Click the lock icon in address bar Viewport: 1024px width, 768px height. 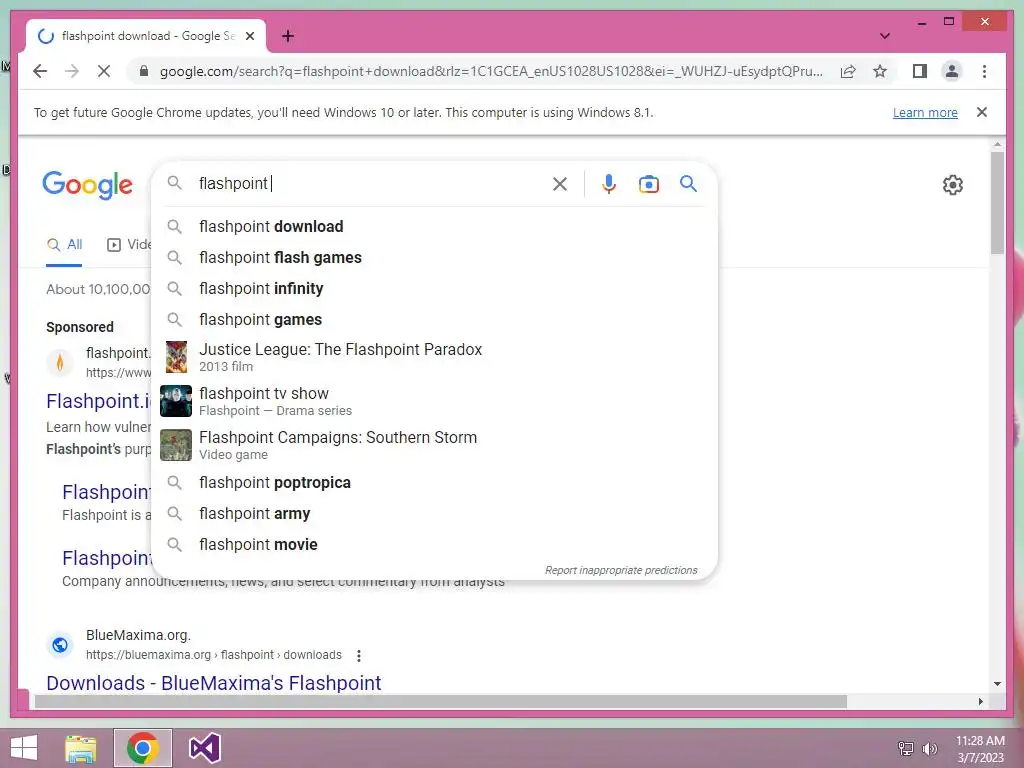[x=144, y=71]
